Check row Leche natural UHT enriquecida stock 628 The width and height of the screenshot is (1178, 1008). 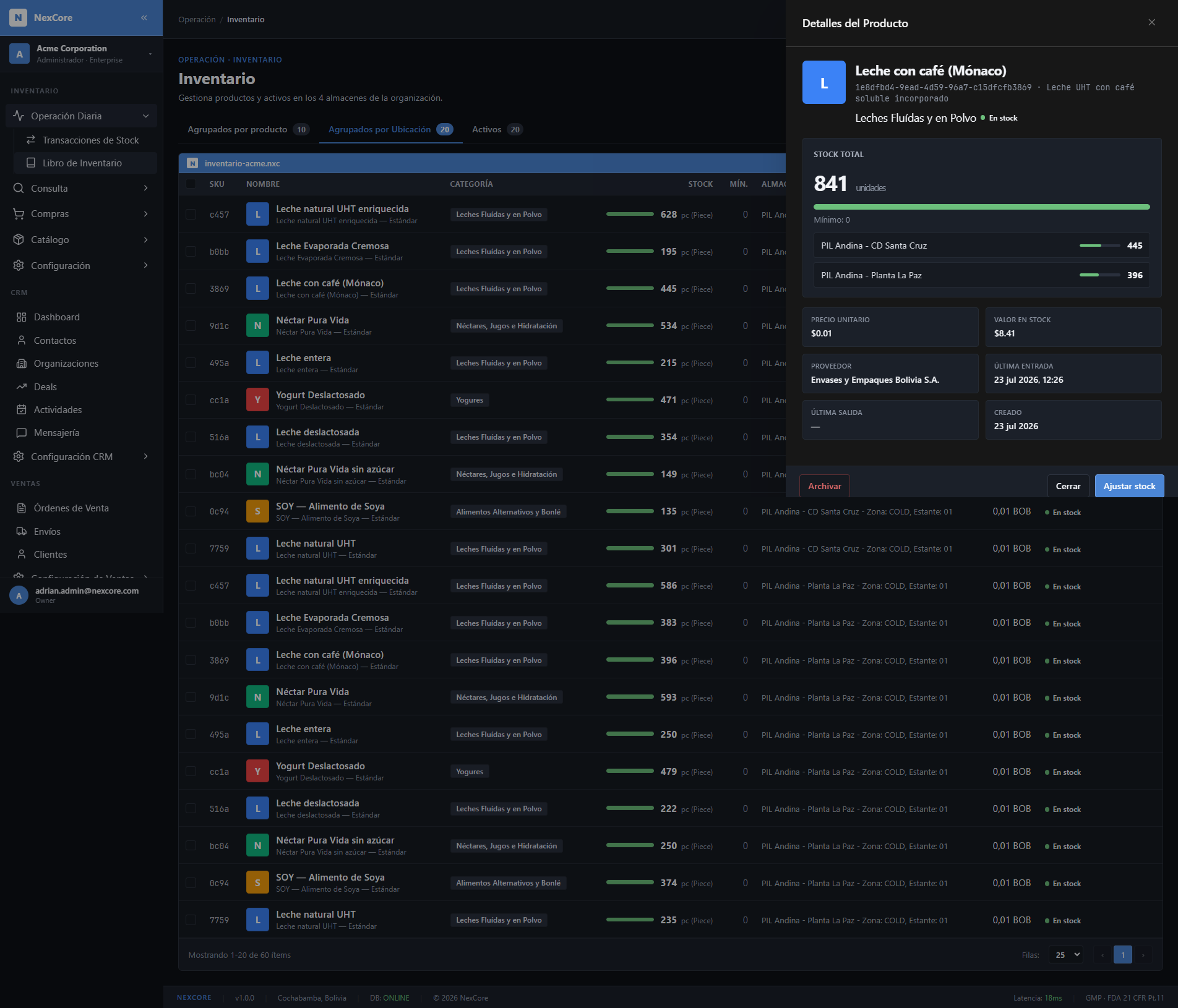[191, 214]
